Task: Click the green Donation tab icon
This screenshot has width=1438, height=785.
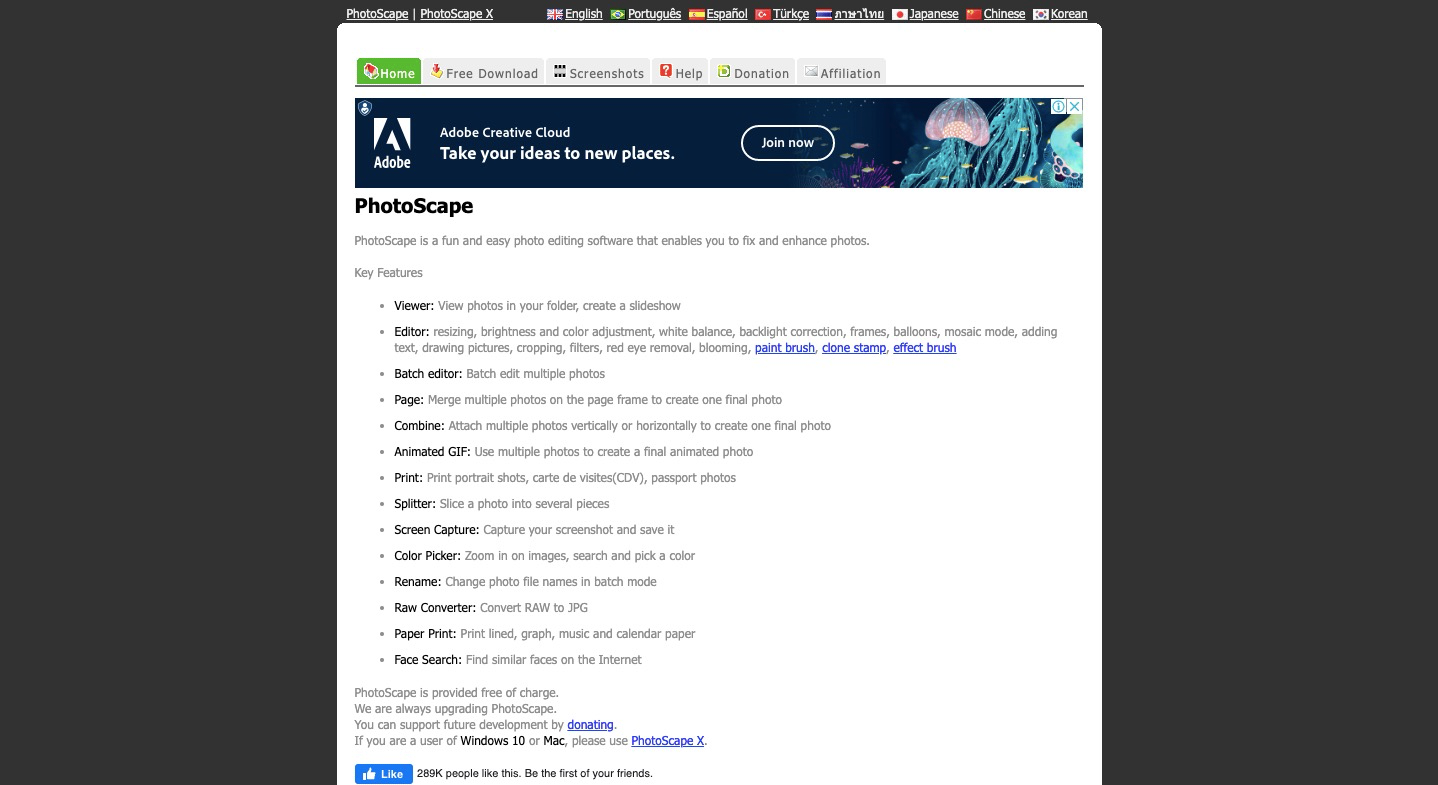Action: click(x=724, y=71)
